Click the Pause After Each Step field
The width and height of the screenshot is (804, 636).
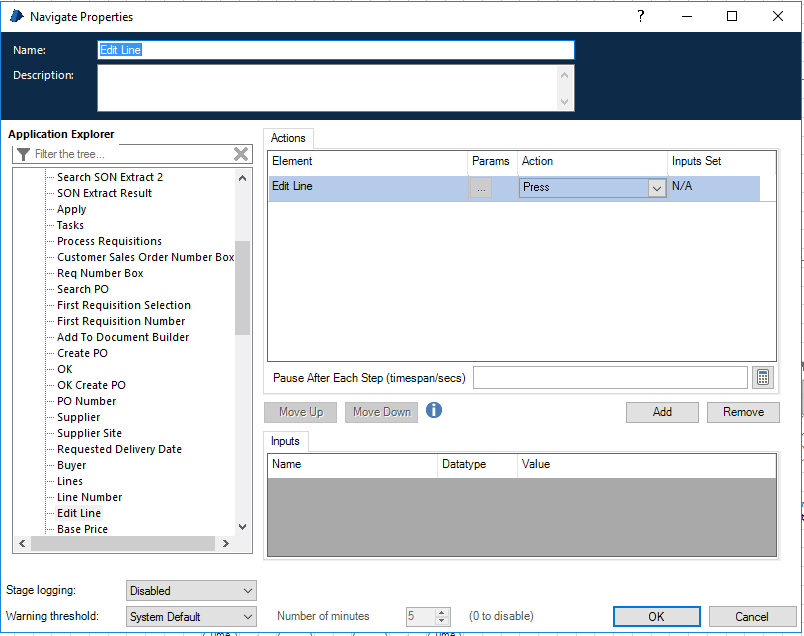609,378
